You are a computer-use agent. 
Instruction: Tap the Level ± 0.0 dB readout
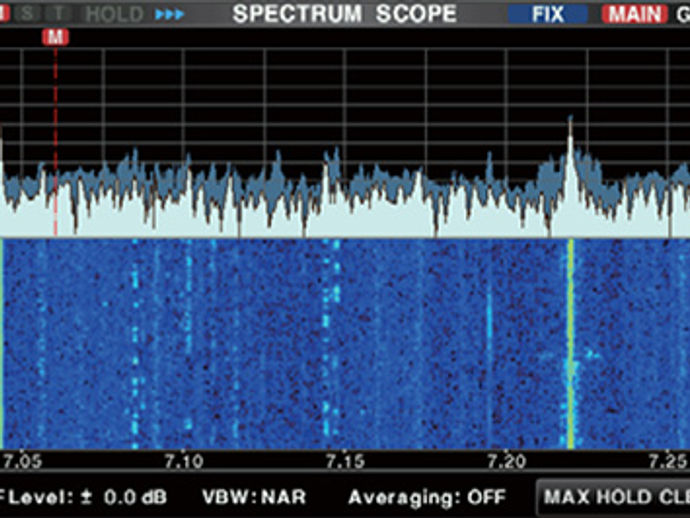pos(84,497)
